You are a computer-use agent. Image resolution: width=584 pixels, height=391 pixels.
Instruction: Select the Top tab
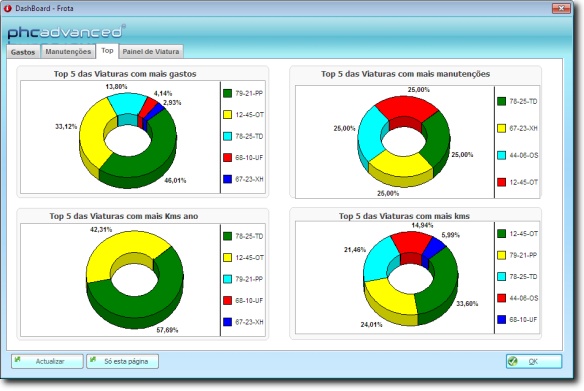coord(107,51)
